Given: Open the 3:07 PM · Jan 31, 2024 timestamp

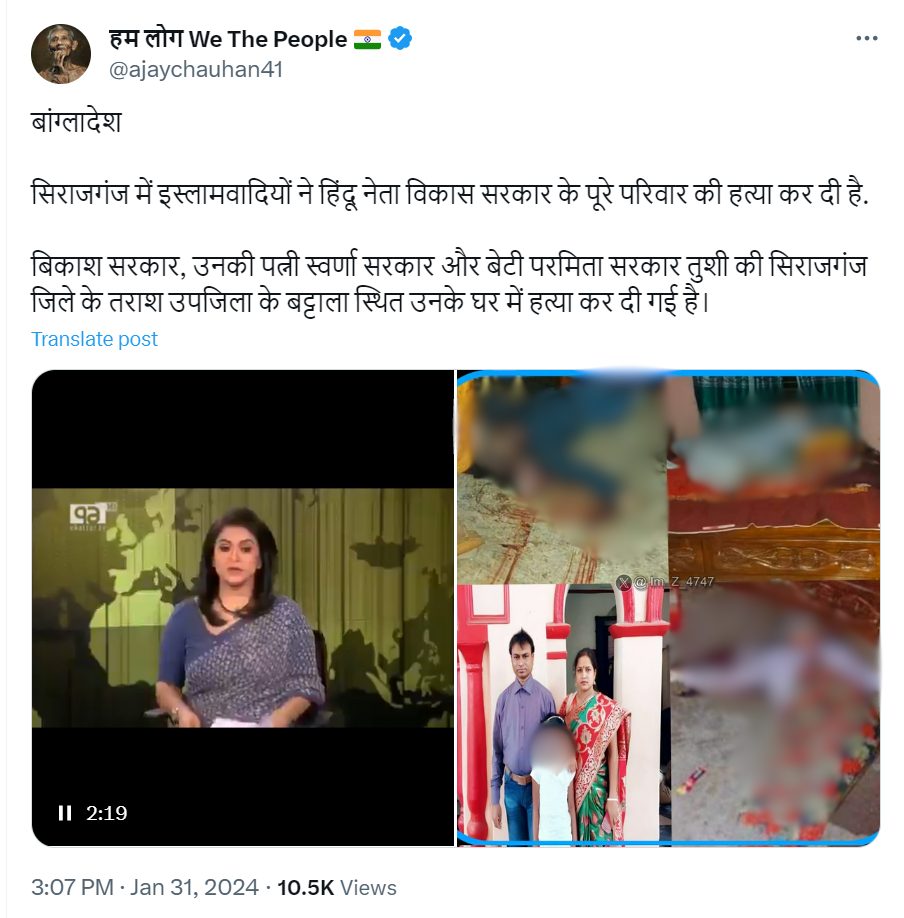Looking at the screenshot, I should pos(145,888).
